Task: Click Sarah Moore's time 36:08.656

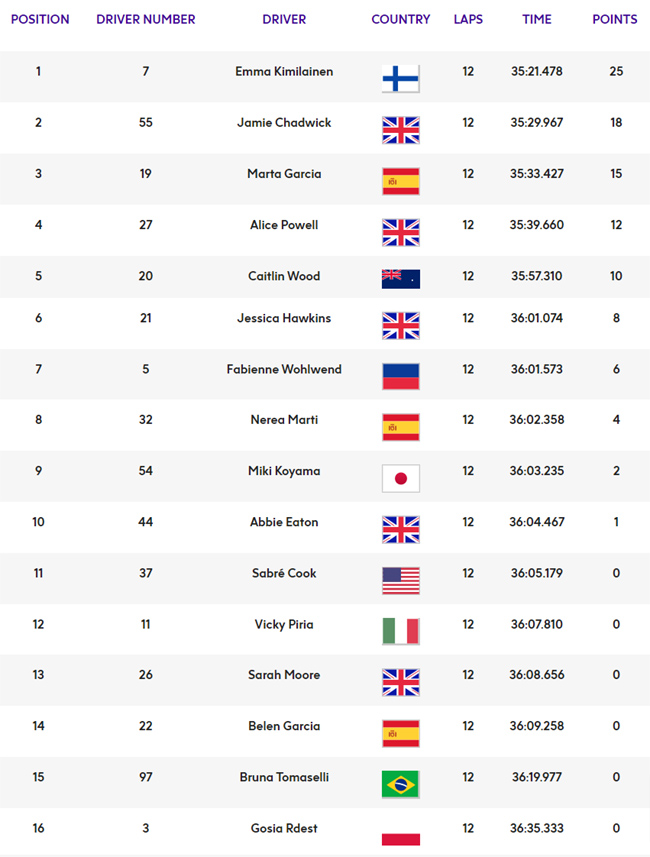Action: [x=537, y=675]
